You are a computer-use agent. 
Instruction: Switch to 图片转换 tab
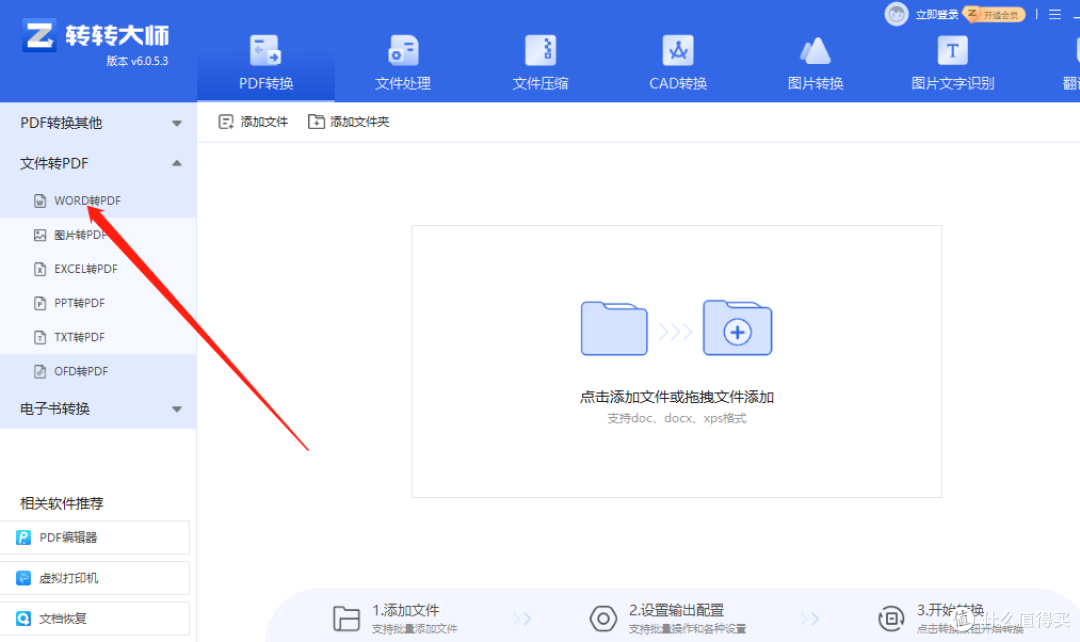(x=816, y=63)
